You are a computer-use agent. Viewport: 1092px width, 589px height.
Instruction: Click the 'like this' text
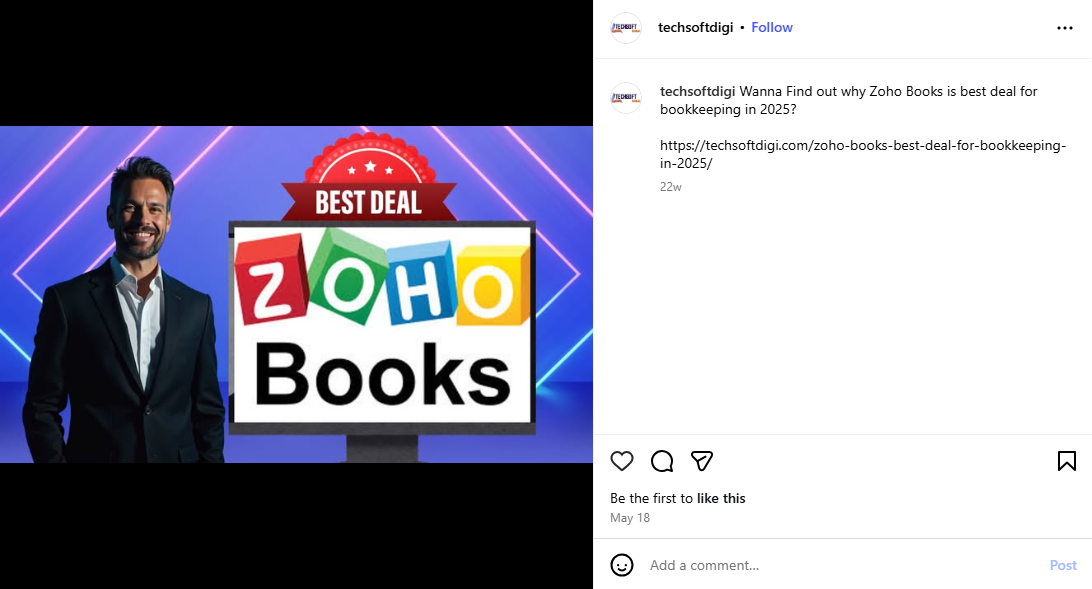tap(721, 498)
